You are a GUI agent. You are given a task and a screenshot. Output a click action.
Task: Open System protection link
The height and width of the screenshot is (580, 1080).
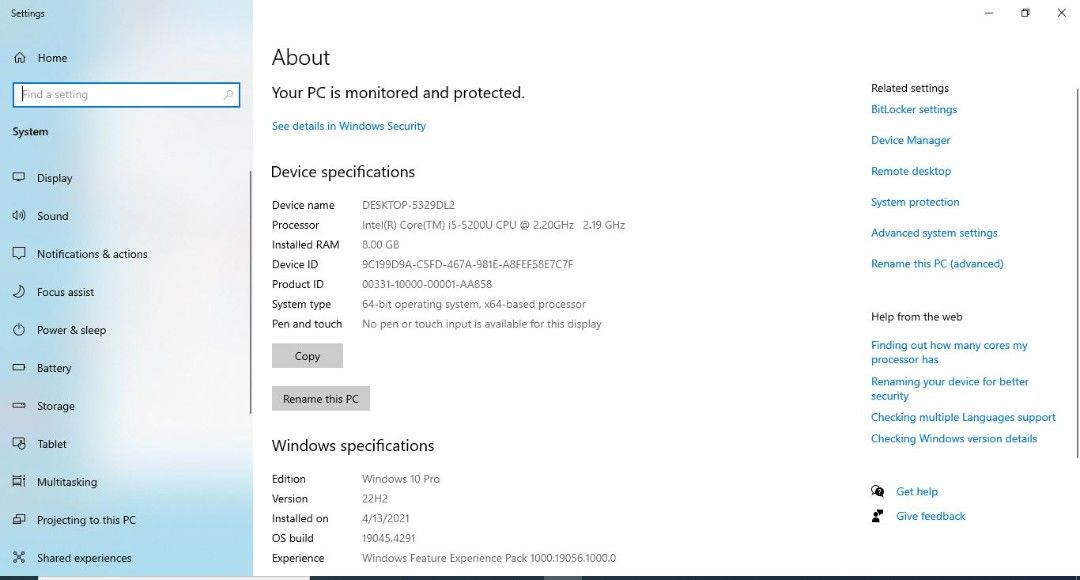click(915, 202)
